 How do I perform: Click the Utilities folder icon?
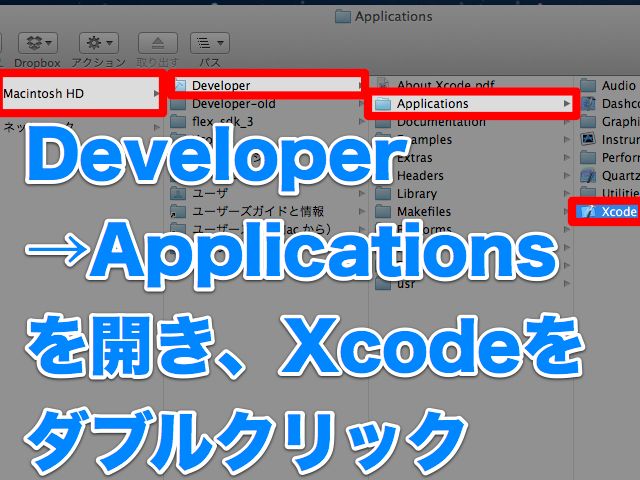point(588,191)
